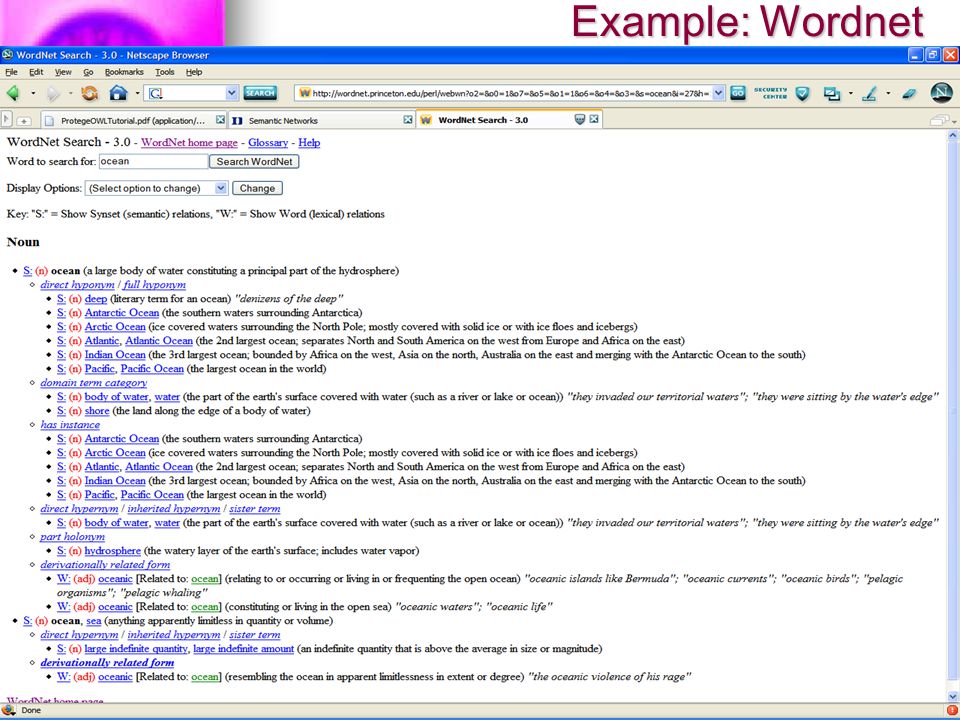Click the part holonym link
Screen dimensions: 960x720
72,537
